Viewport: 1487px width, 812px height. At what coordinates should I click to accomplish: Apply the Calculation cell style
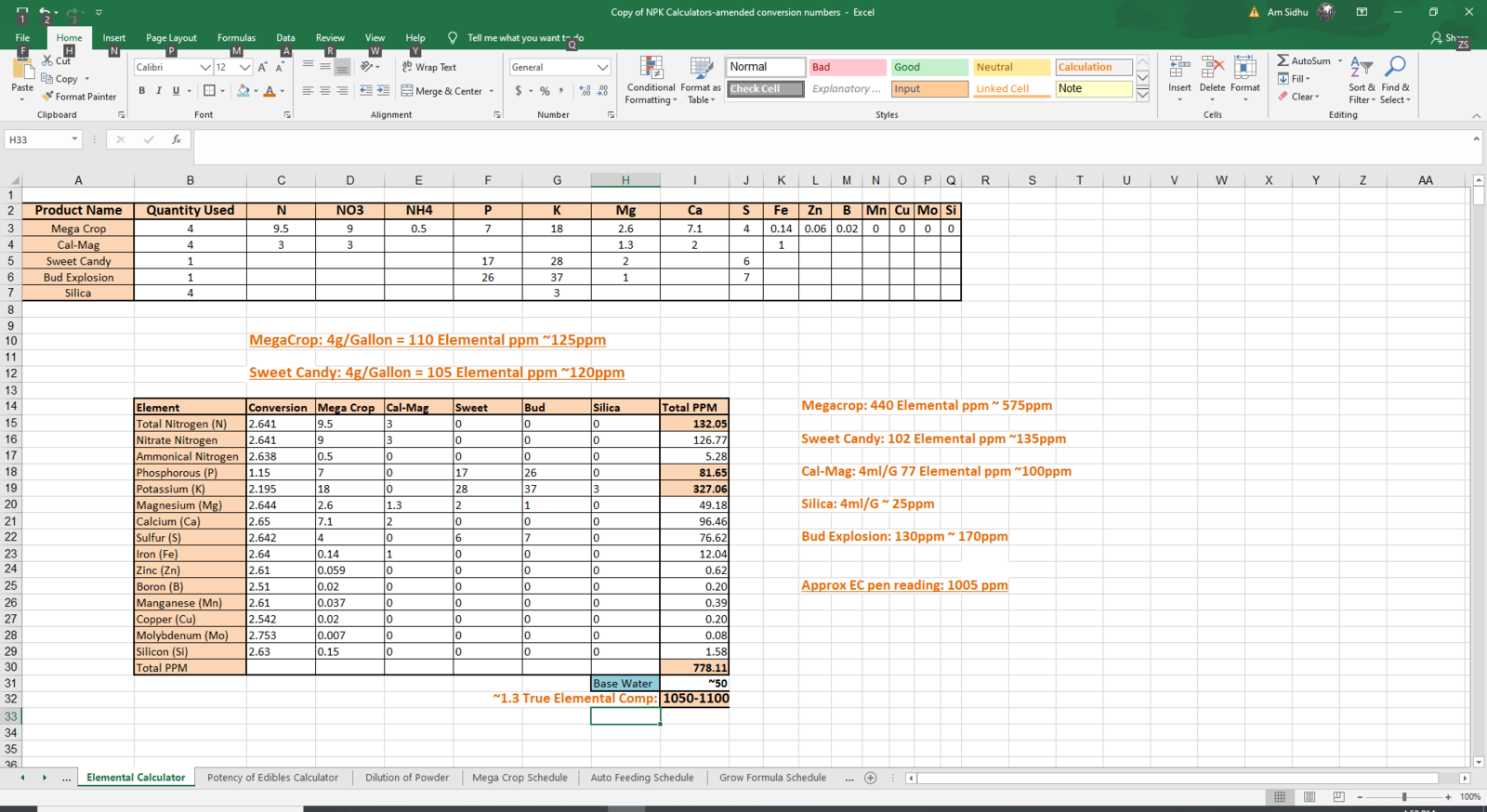[x=1094, y=67]
